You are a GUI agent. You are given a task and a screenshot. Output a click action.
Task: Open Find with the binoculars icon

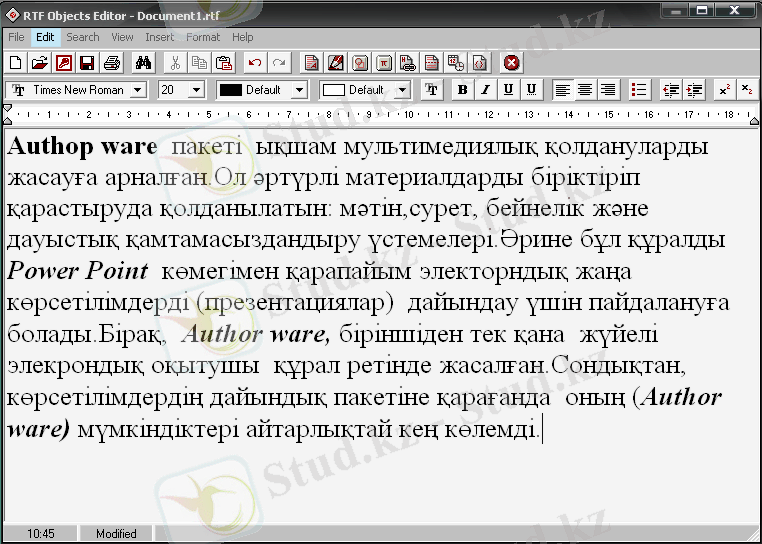tap(143, 63)
